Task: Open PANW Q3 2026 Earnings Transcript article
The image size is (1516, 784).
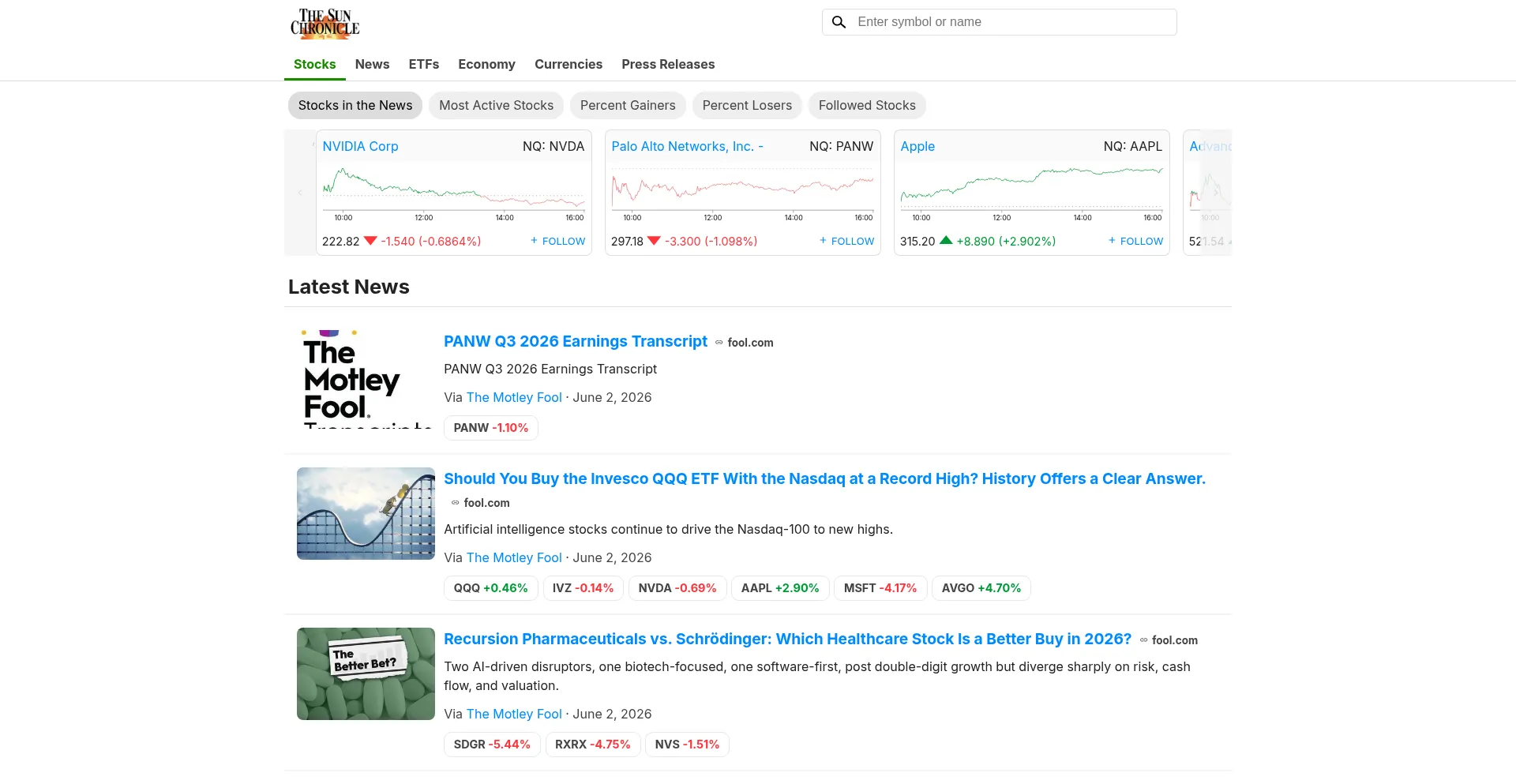Action: pos(576,341)
